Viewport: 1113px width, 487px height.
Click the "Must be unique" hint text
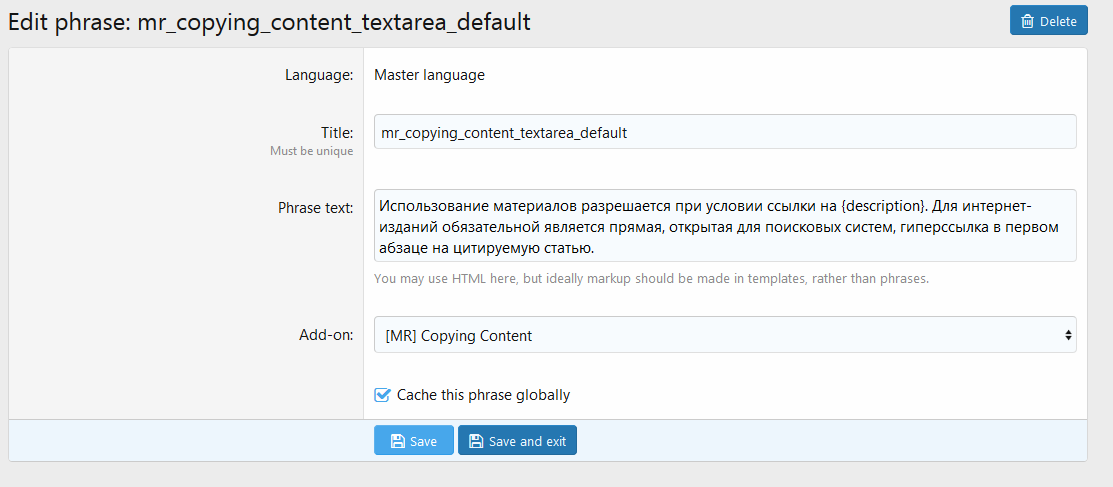311,152
